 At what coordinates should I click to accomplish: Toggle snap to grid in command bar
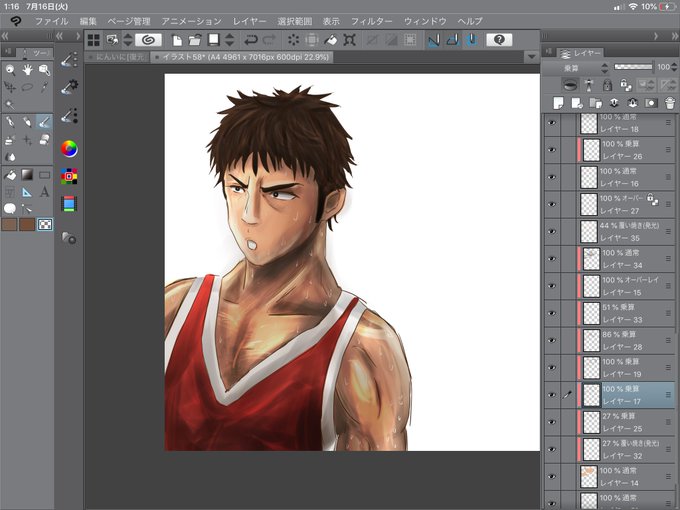pyautogui.click(x=472, y=40)
